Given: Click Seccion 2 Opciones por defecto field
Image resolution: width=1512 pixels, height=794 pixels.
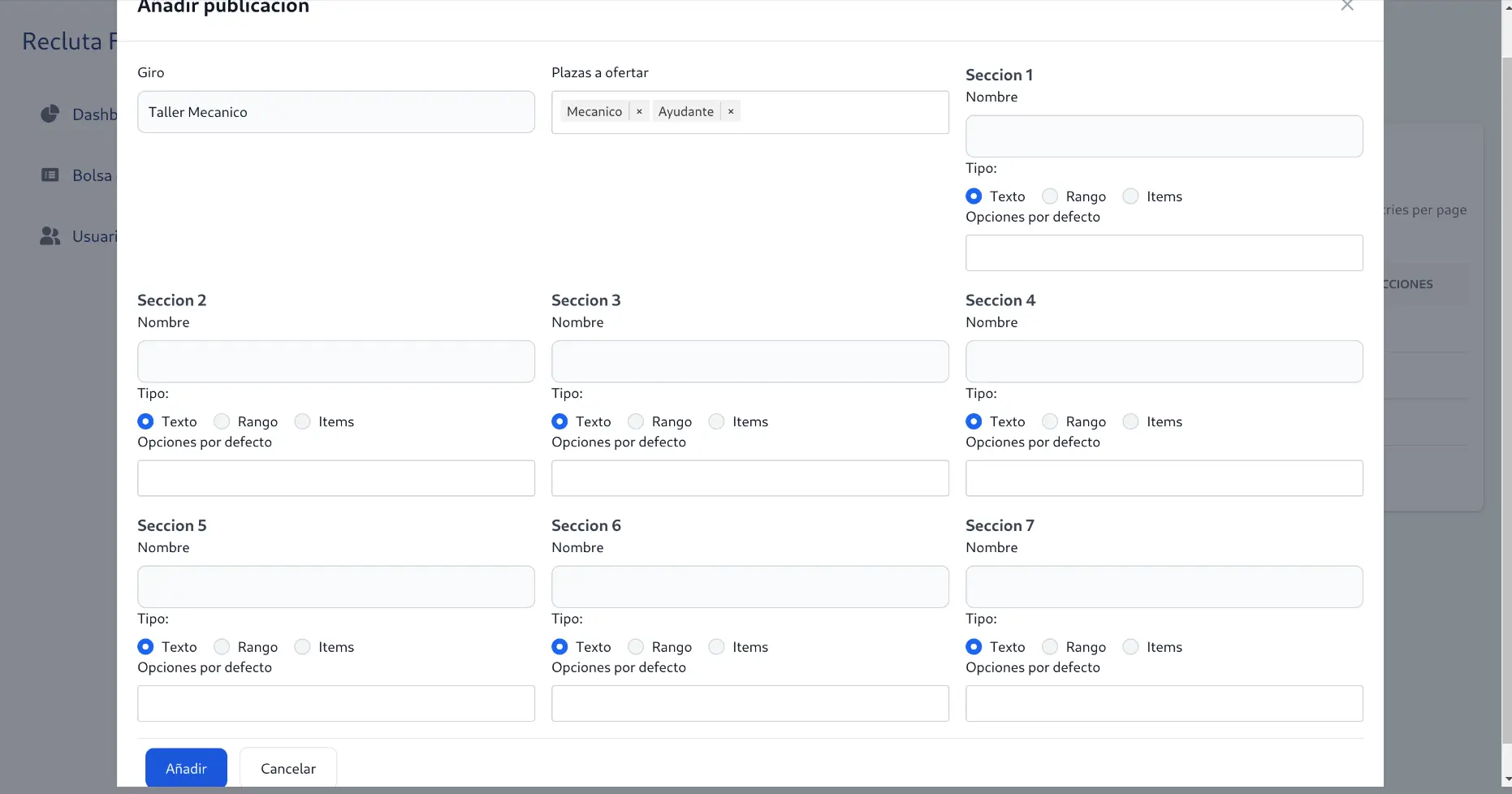Looking at the screenshot, I should click(336, 478).
